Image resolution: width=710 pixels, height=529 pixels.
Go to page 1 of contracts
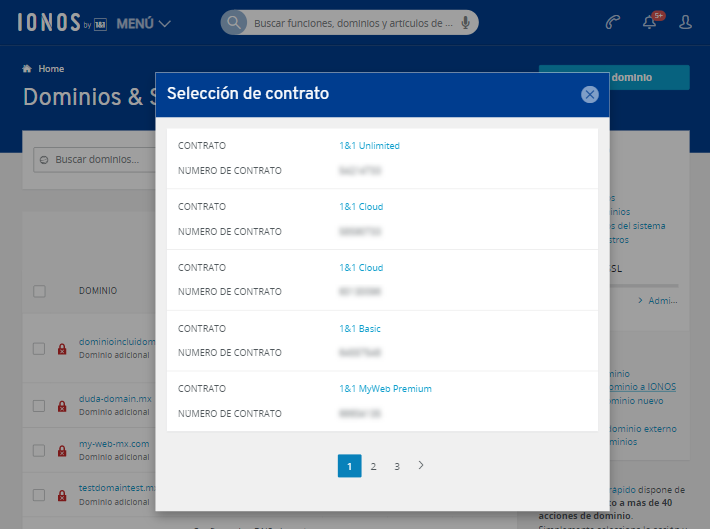[350, 466]
